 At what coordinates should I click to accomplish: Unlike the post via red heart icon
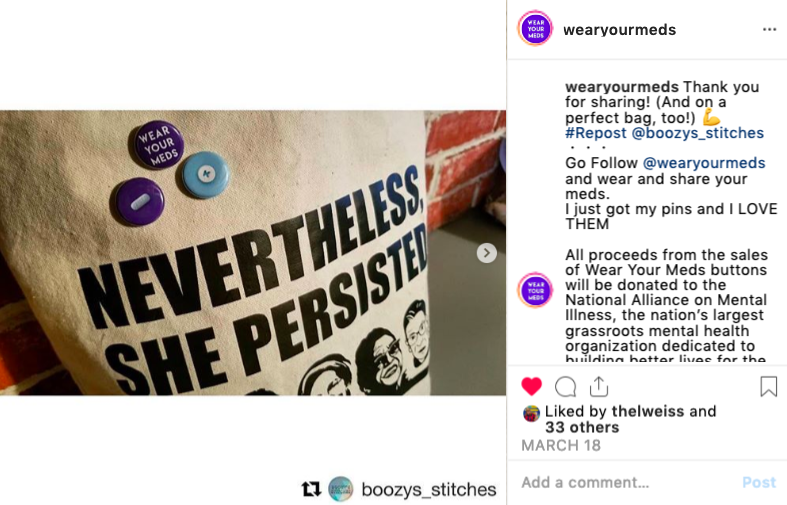pyautogui.click(x=532, y=387)
